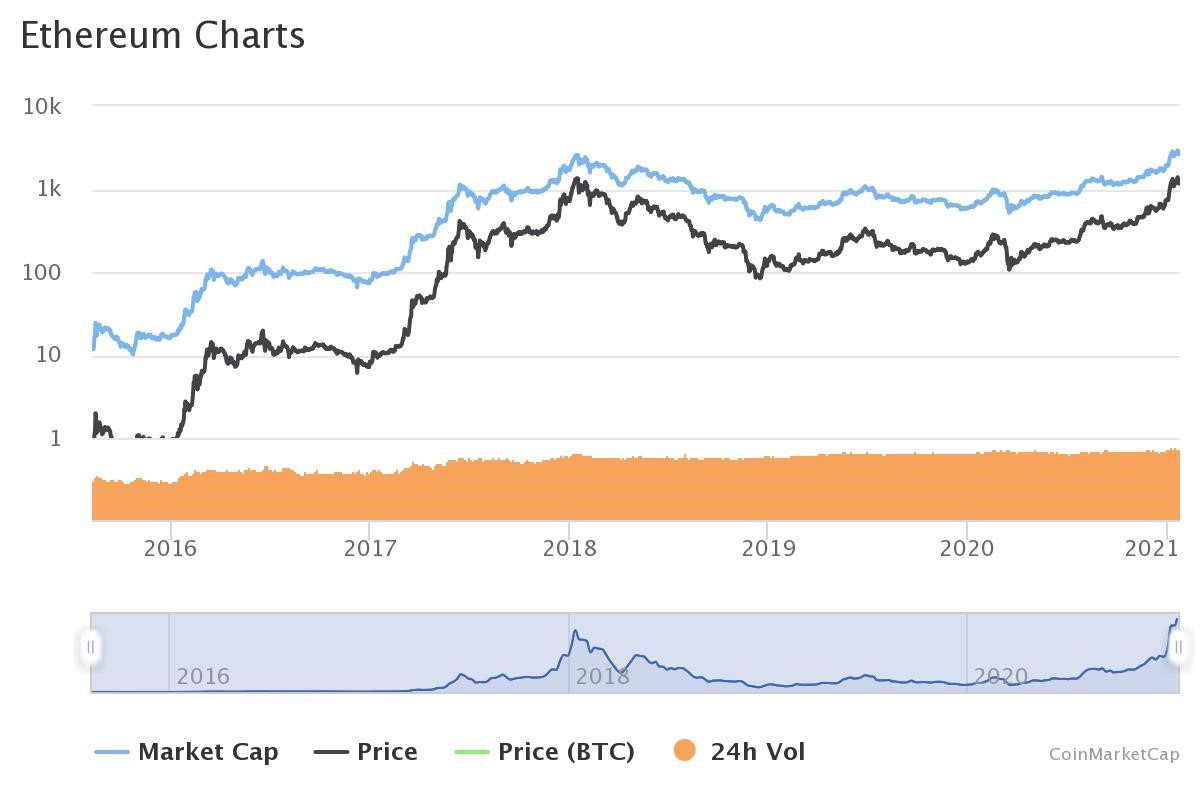Click the 2016 label in the navigator
Viewport: 1200px width, 800px height.
point(203,676)
